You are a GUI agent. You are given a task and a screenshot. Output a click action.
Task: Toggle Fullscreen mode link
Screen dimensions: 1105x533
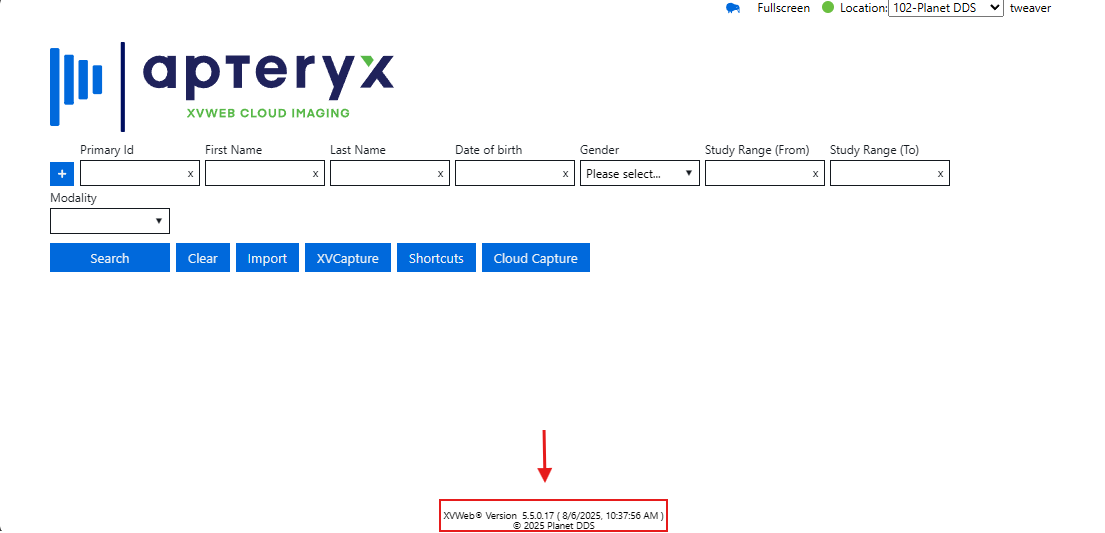pos(784,8)
